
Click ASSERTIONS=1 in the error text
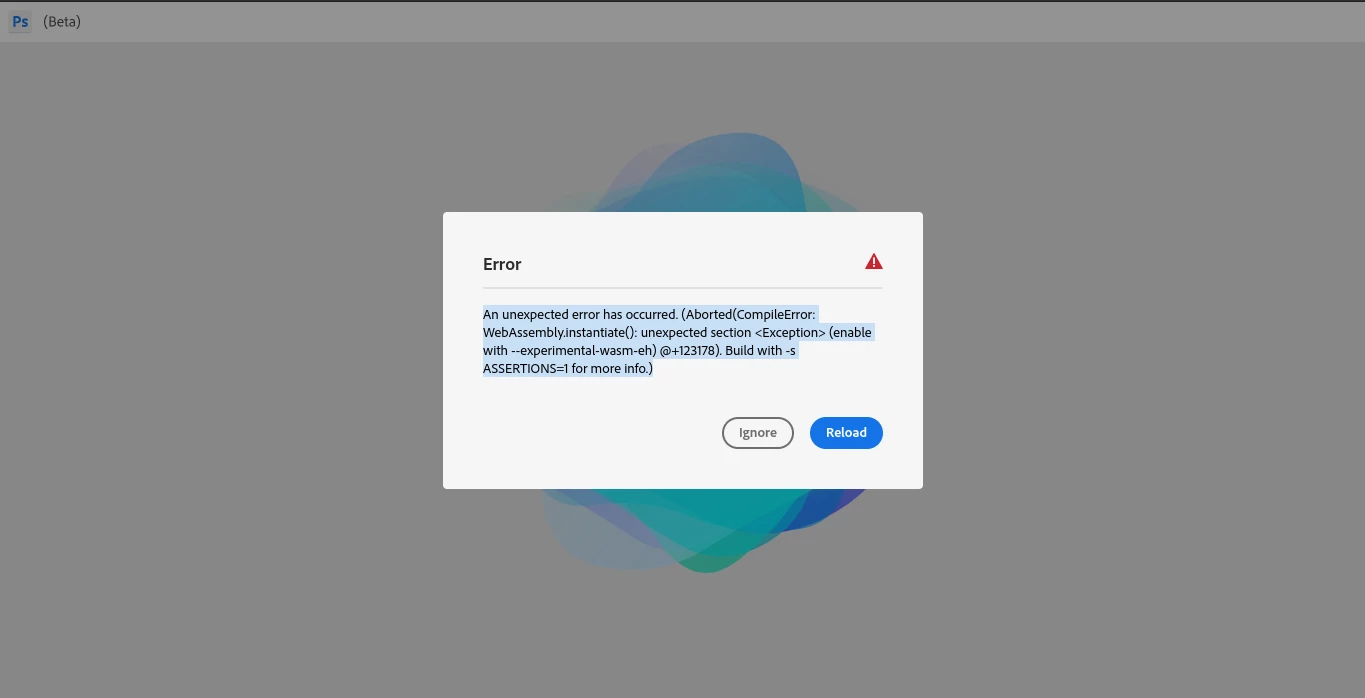coord(525,368)
